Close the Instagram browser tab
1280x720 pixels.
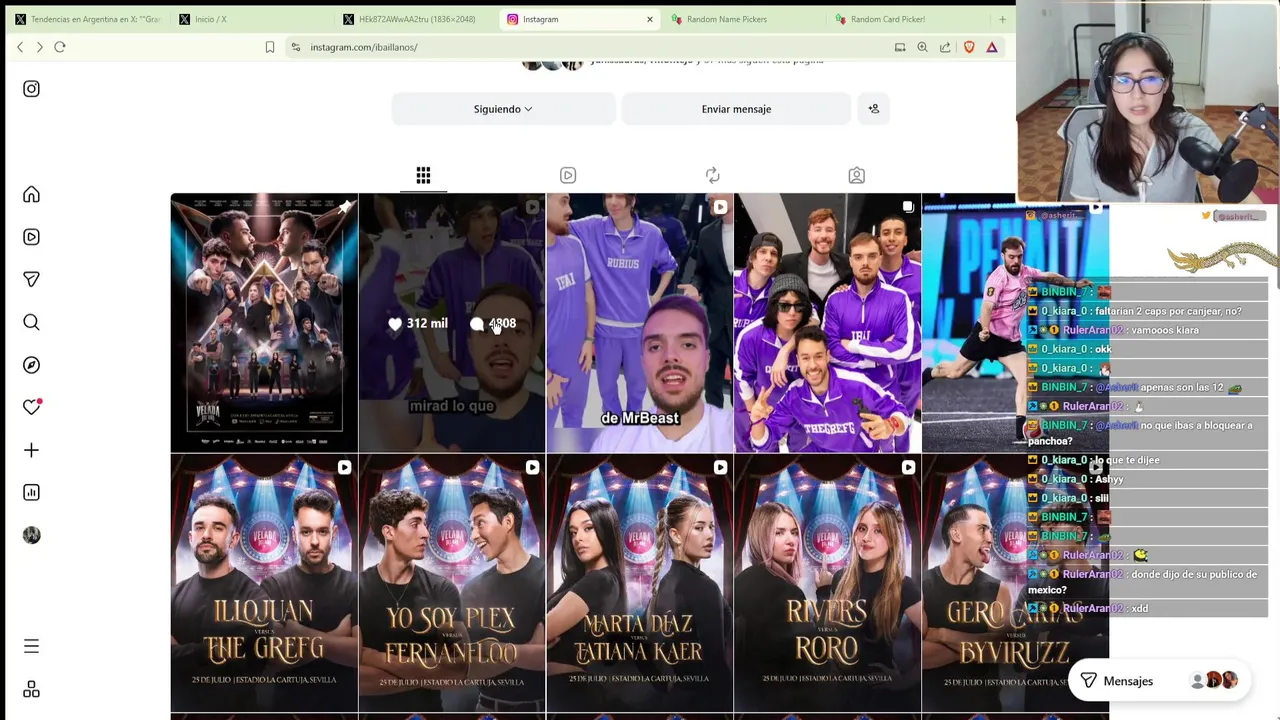(649, 19)
